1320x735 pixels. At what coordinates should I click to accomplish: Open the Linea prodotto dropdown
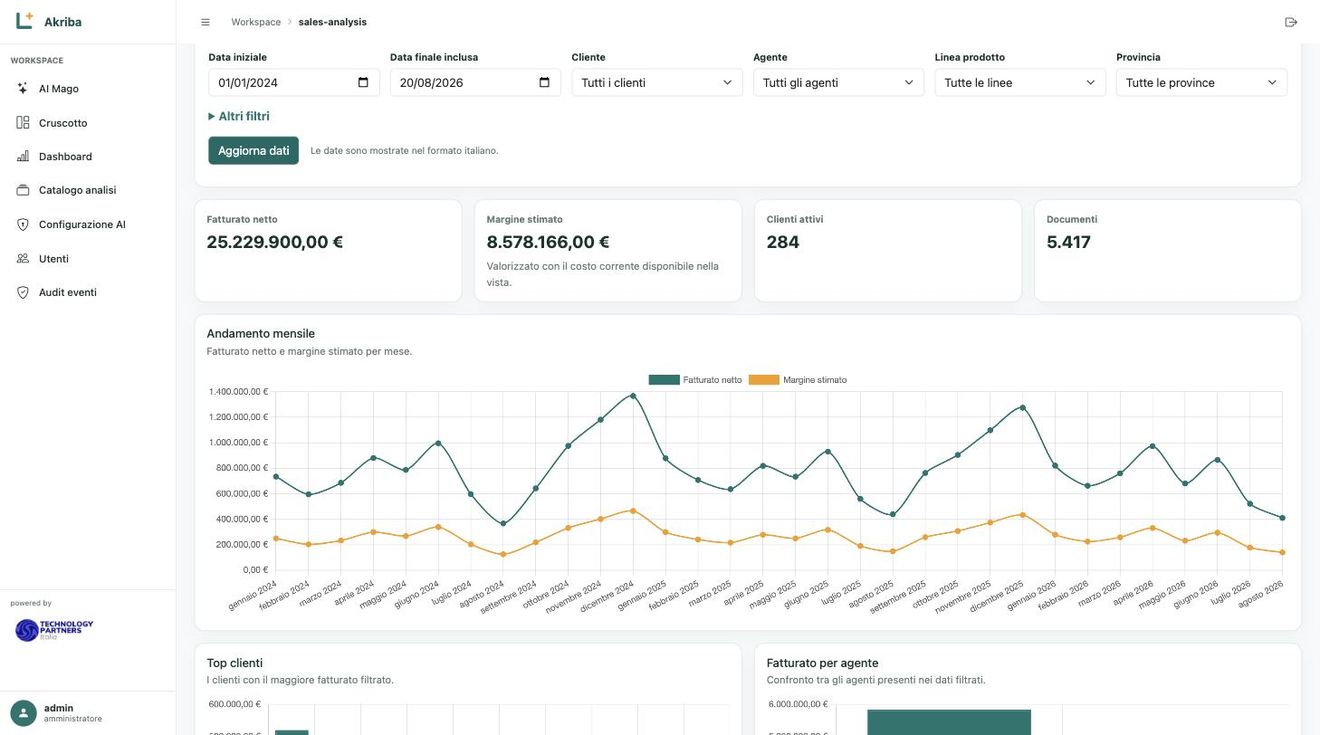pyautogui.click(x=1020, y=83)
